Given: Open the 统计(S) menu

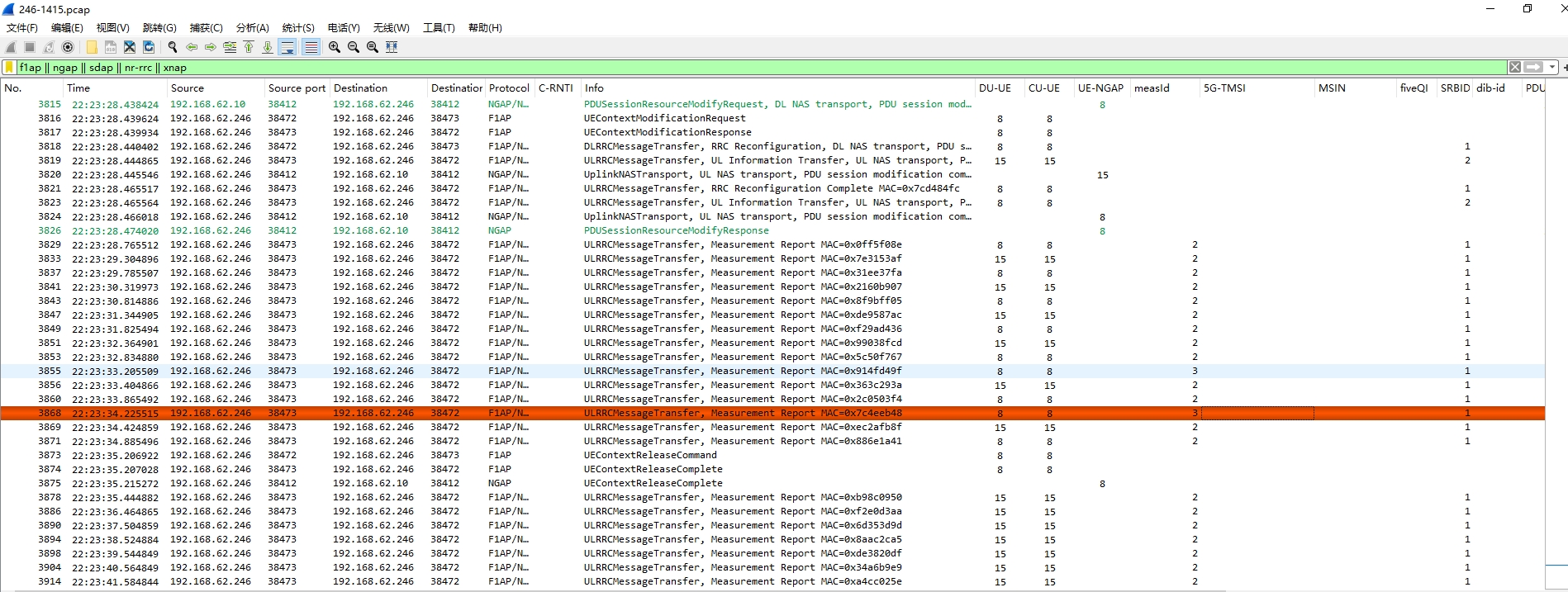Looking at the screenshot, I should (x=298, y=28).
